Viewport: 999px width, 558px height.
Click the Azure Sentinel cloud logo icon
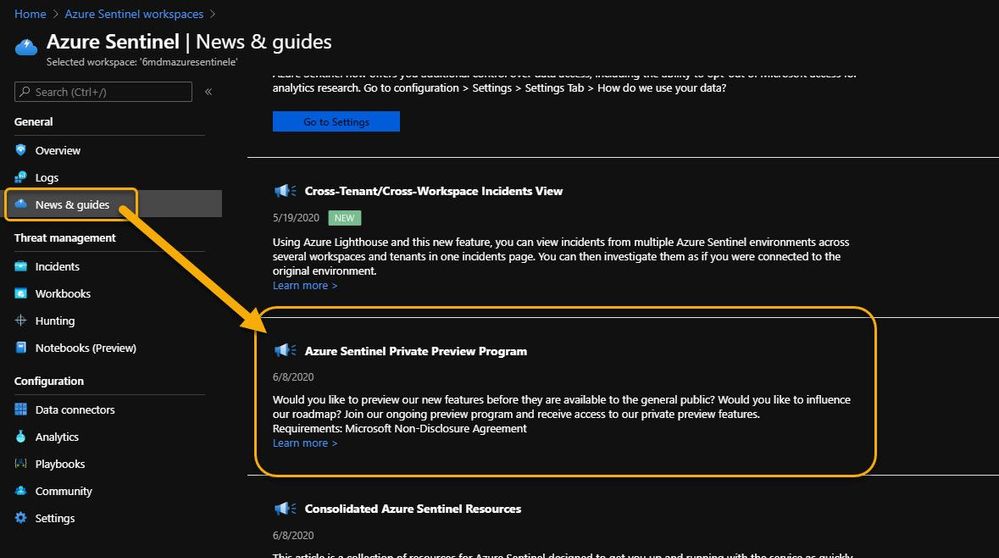pyautogui.click(x=26, y=47)
